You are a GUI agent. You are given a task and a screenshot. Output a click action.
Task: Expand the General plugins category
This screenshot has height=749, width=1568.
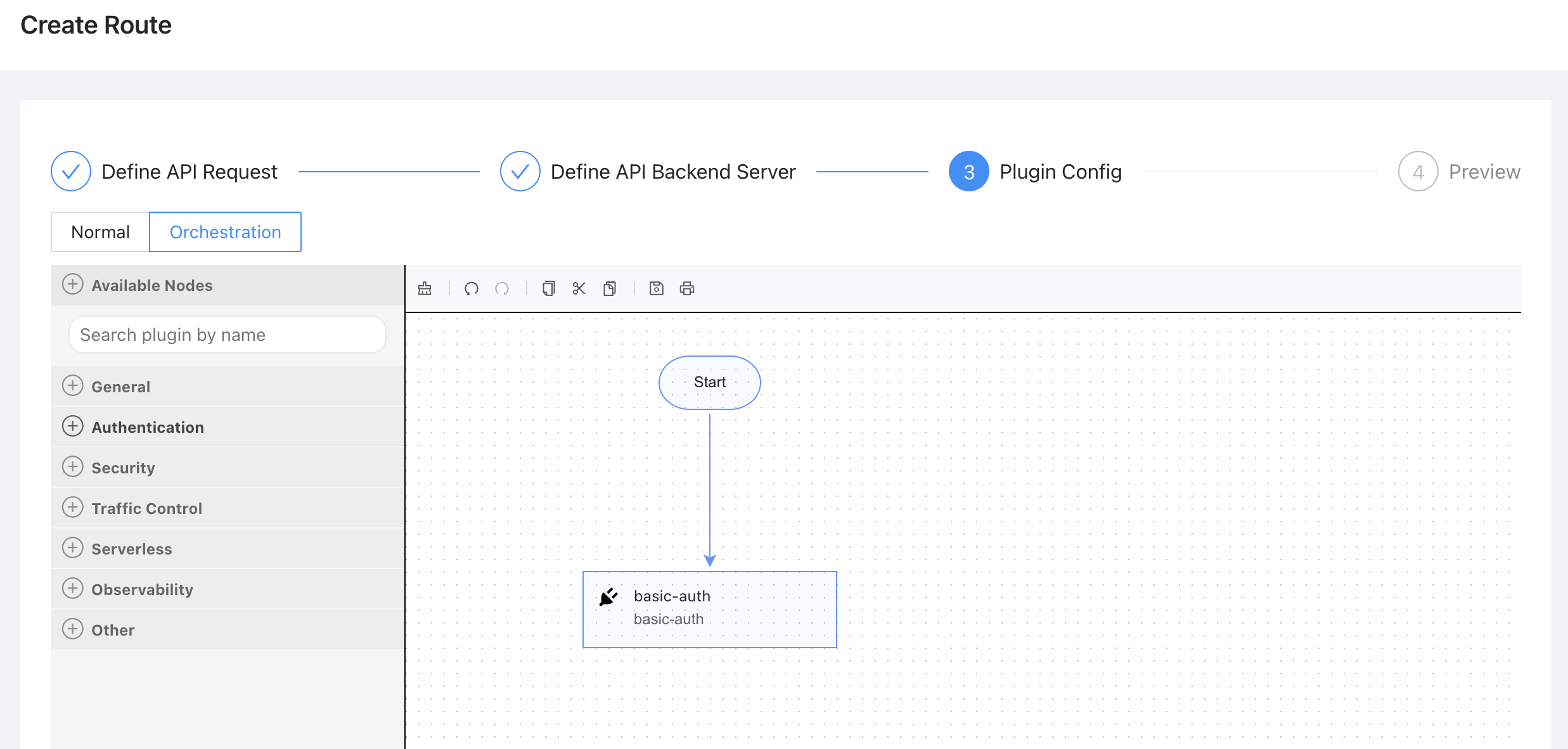coord(73,387)
